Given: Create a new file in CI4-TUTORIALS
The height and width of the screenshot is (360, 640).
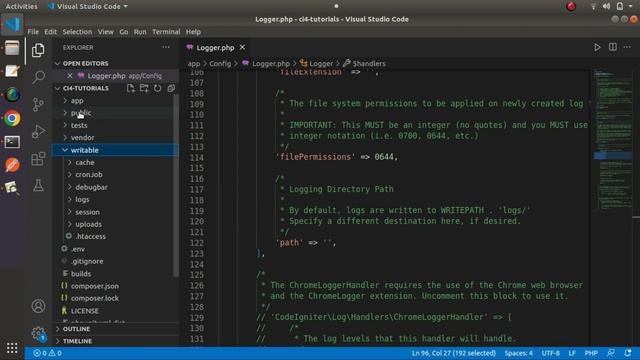Looking at the screenshot, I should [131, 88].
